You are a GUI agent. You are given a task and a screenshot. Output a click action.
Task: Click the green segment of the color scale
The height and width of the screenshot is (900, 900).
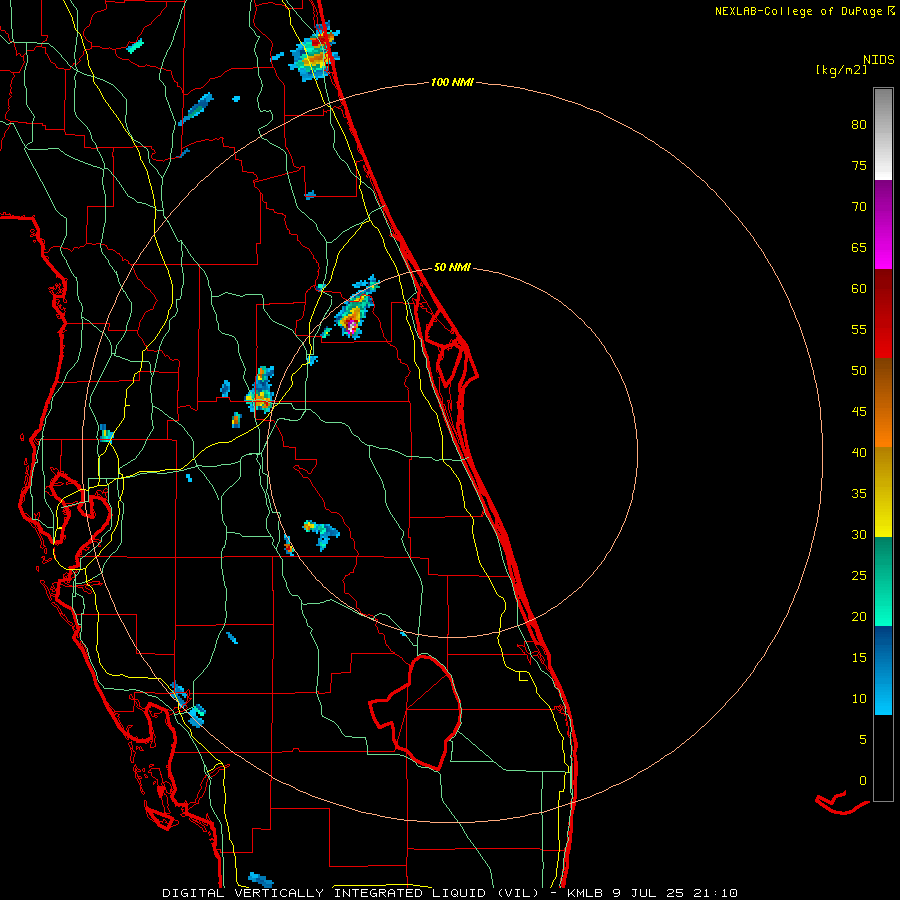coord(883,581)
